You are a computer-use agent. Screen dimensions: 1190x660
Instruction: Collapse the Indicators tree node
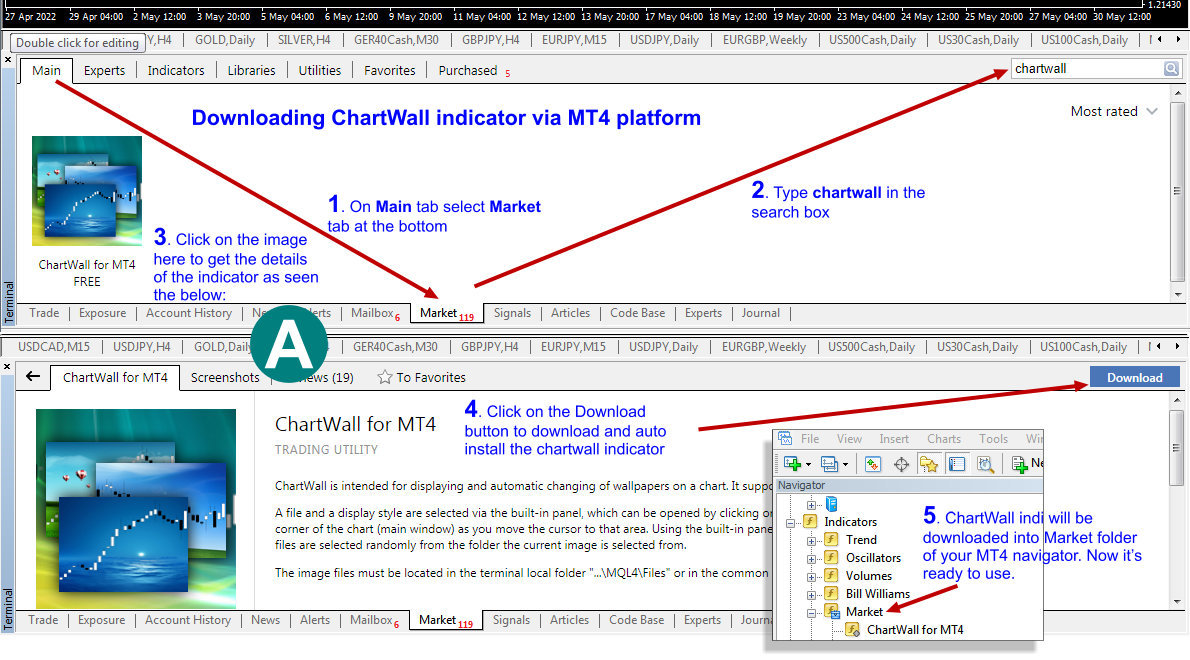coord(790,523)
